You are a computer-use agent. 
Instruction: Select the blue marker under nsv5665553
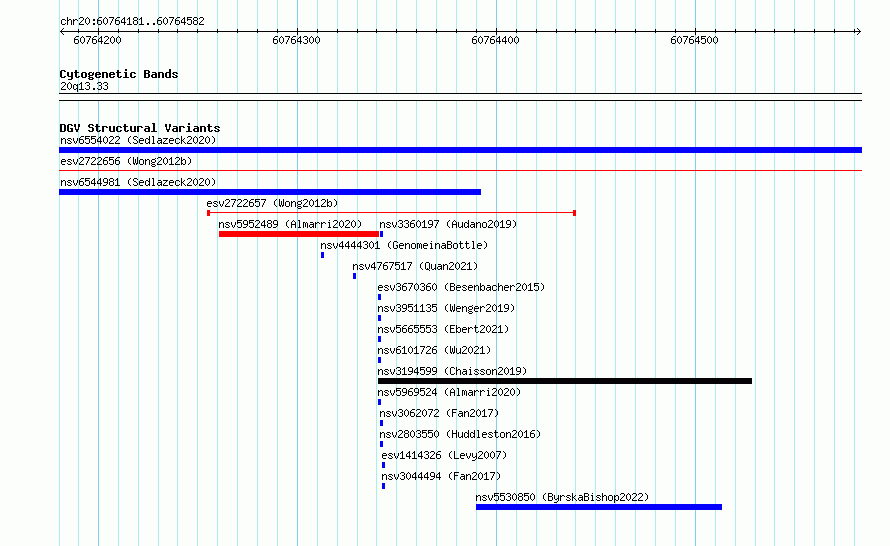(379, 339)
